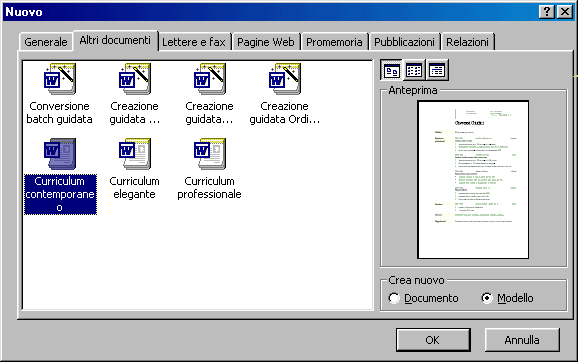Screen dimensions: 578x362
Task: Open the Altri documenti tab
Action: 115,40
